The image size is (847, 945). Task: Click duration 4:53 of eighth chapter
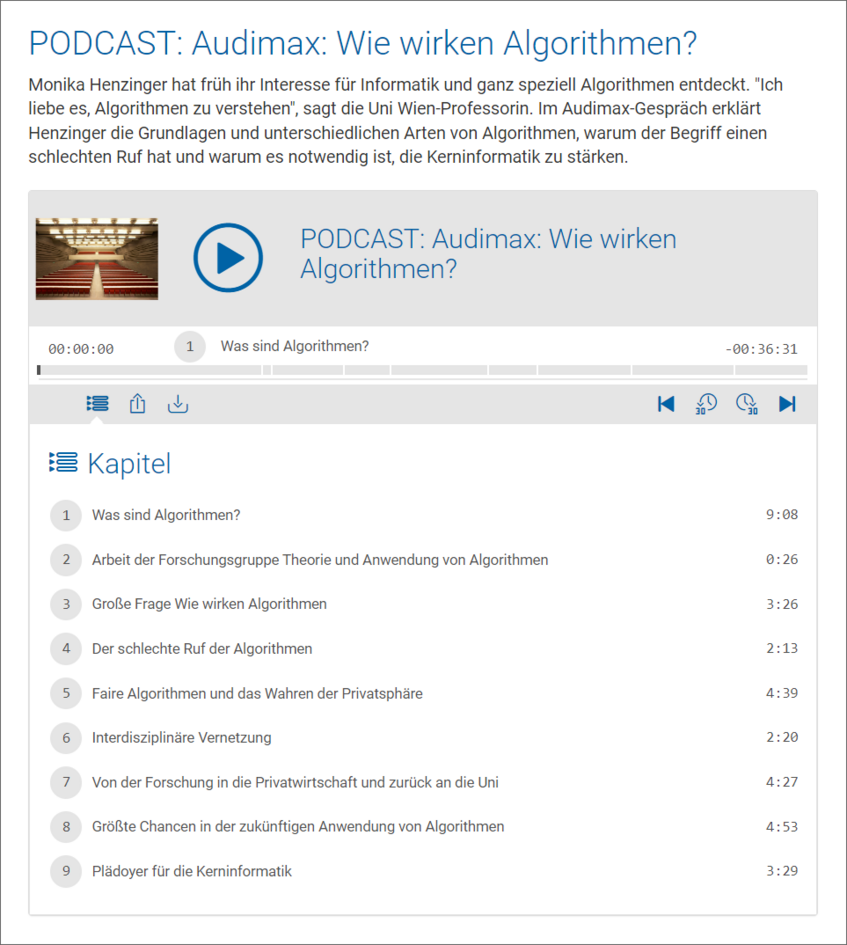click(782, 826)
